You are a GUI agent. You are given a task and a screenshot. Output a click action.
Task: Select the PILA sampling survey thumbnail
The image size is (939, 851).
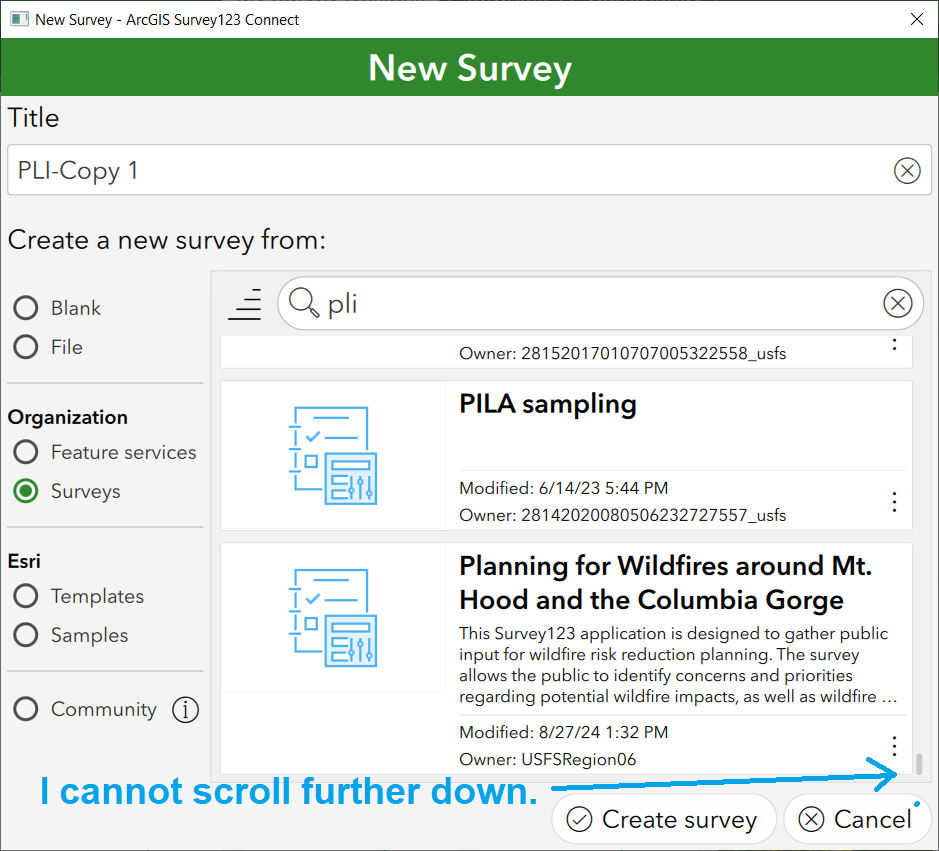(333, 455)
